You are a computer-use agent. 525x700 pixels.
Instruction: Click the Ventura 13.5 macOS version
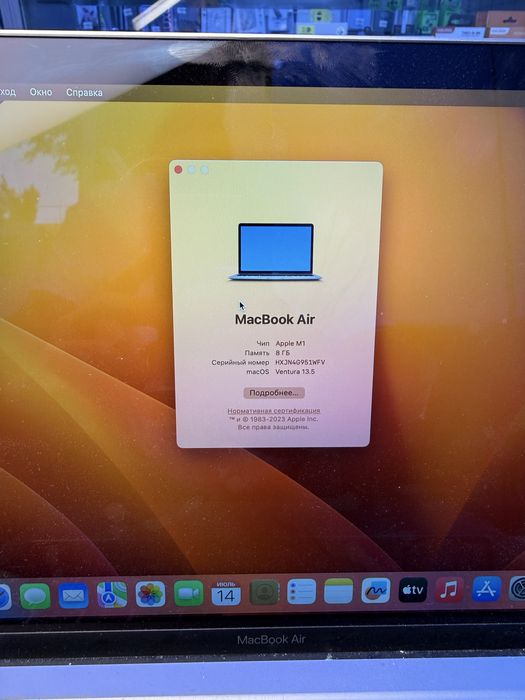pos(295,371)
